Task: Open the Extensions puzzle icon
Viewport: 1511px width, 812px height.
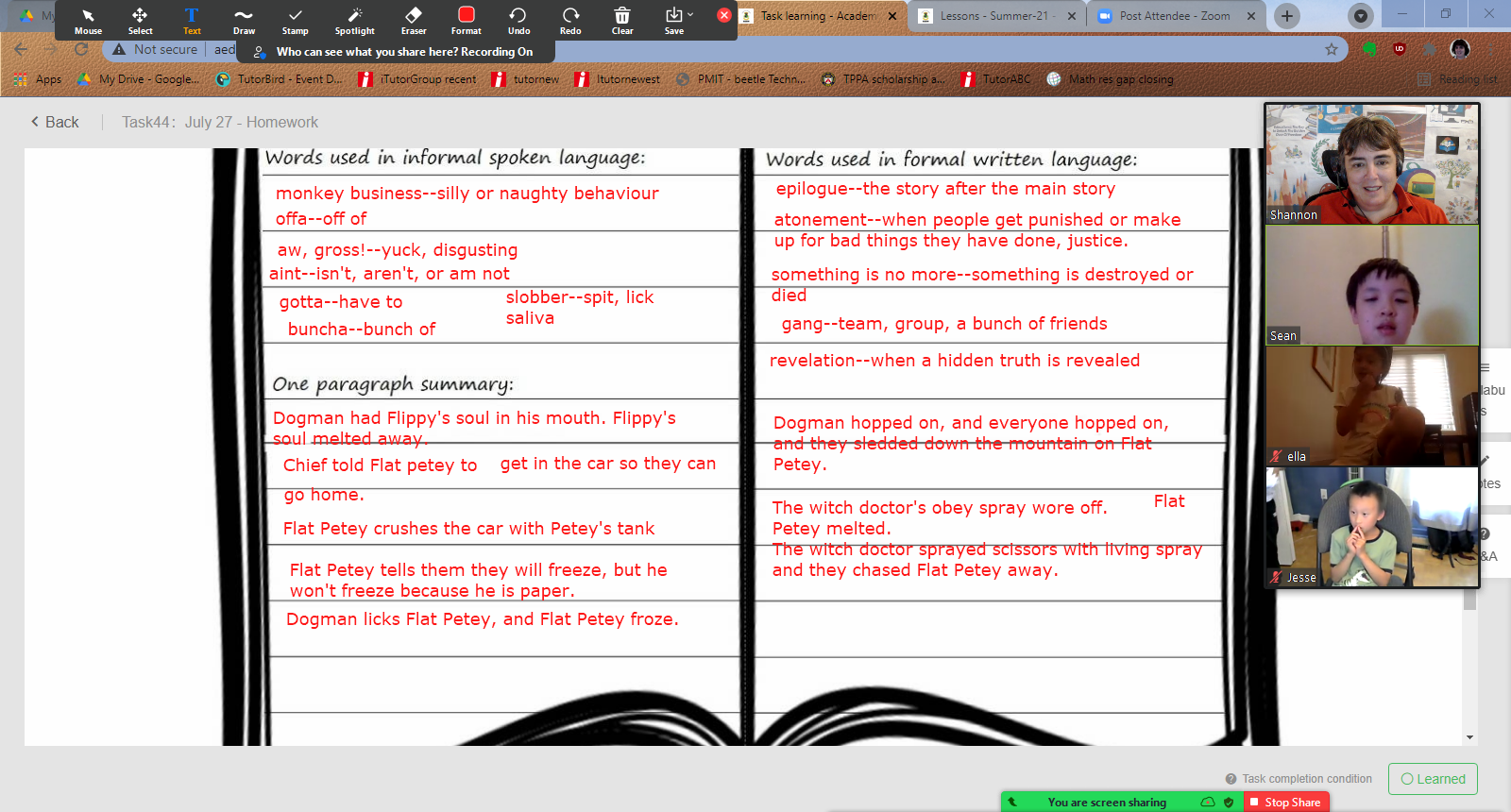Action: pyautogui.click(x=1430, y=49)
